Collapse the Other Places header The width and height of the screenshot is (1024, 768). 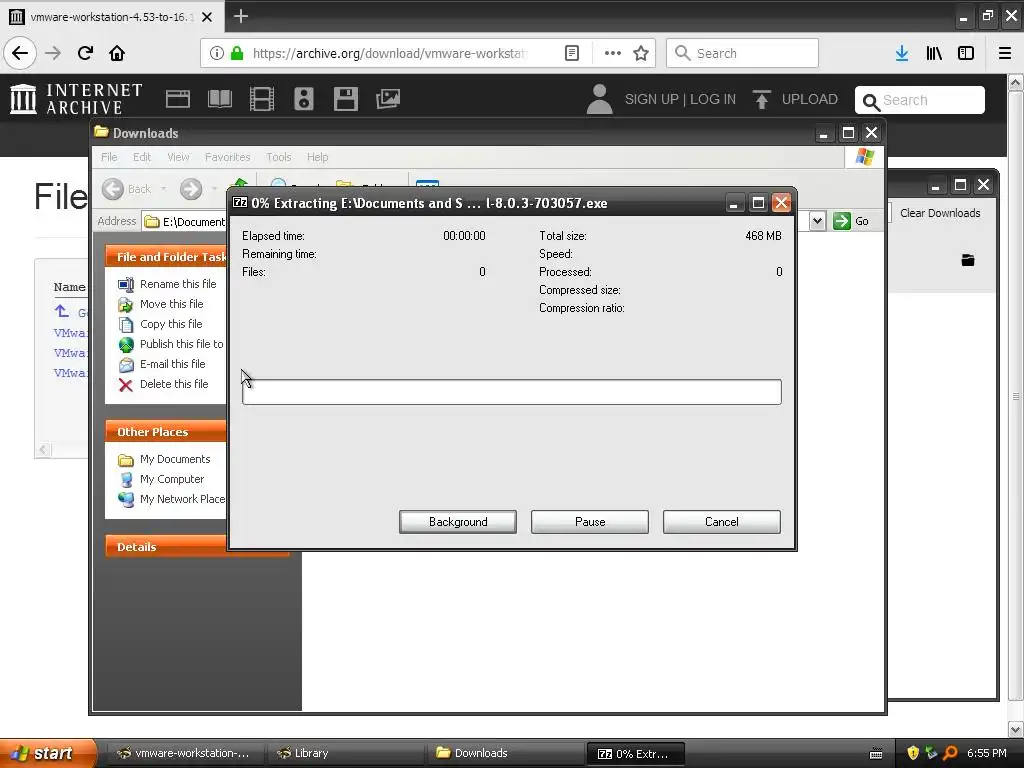click(166, 432)
